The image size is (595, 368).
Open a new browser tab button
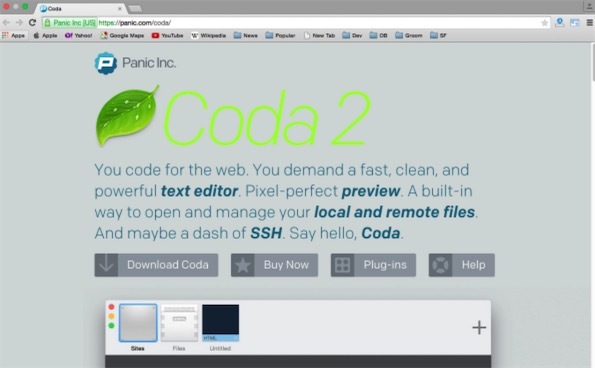[x=135, y=8]
